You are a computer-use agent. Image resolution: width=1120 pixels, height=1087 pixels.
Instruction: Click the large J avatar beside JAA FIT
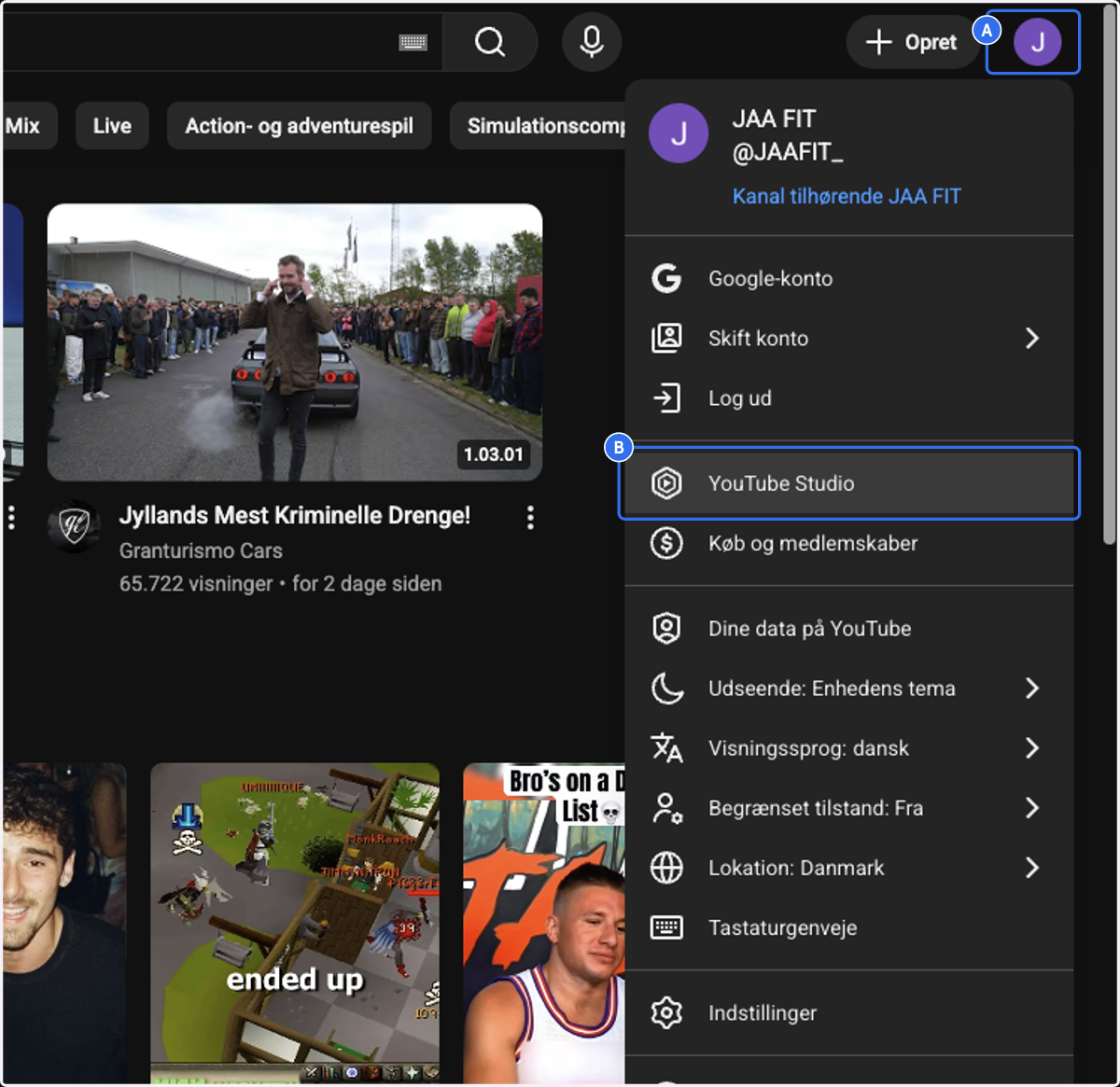[x=679, y=133]
